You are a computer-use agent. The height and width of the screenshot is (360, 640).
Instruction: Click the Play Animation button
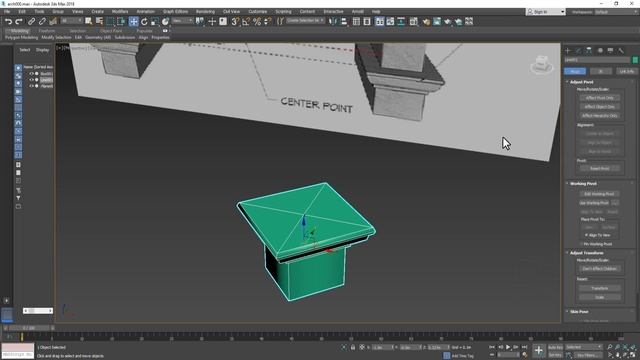pos(508,347)
